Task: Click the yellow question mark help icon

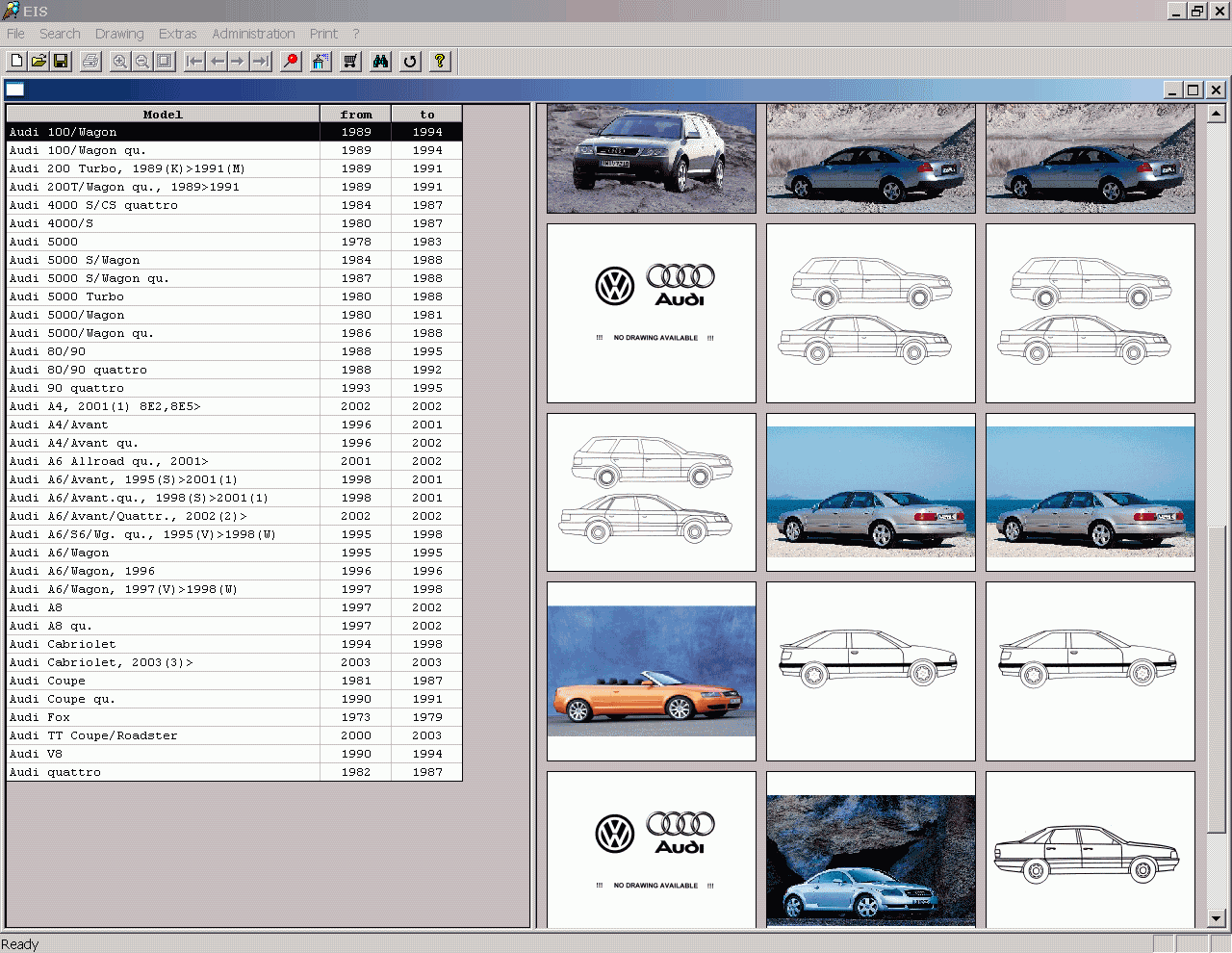Action: pyautogui.click(x=440, y=61)
